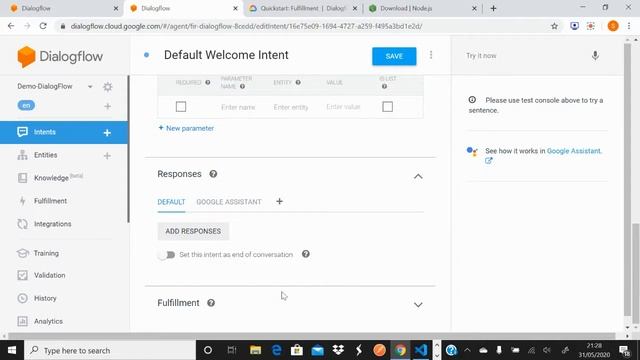Save the intent
The width and height of the screenshot is (640, 360).
tap(394, 56)
